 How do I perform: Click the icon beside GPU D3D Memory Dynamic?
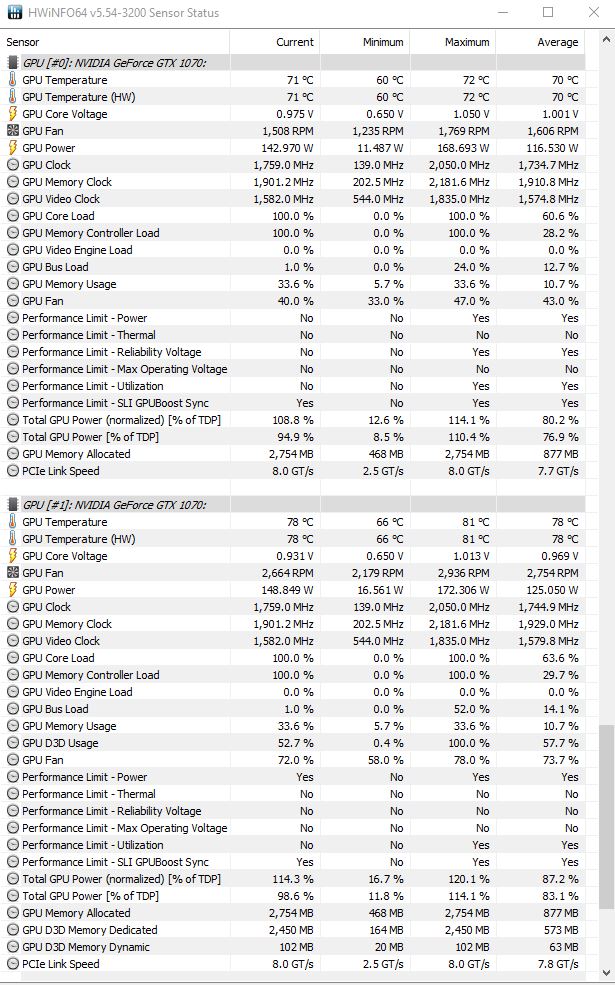coord(13,947)
